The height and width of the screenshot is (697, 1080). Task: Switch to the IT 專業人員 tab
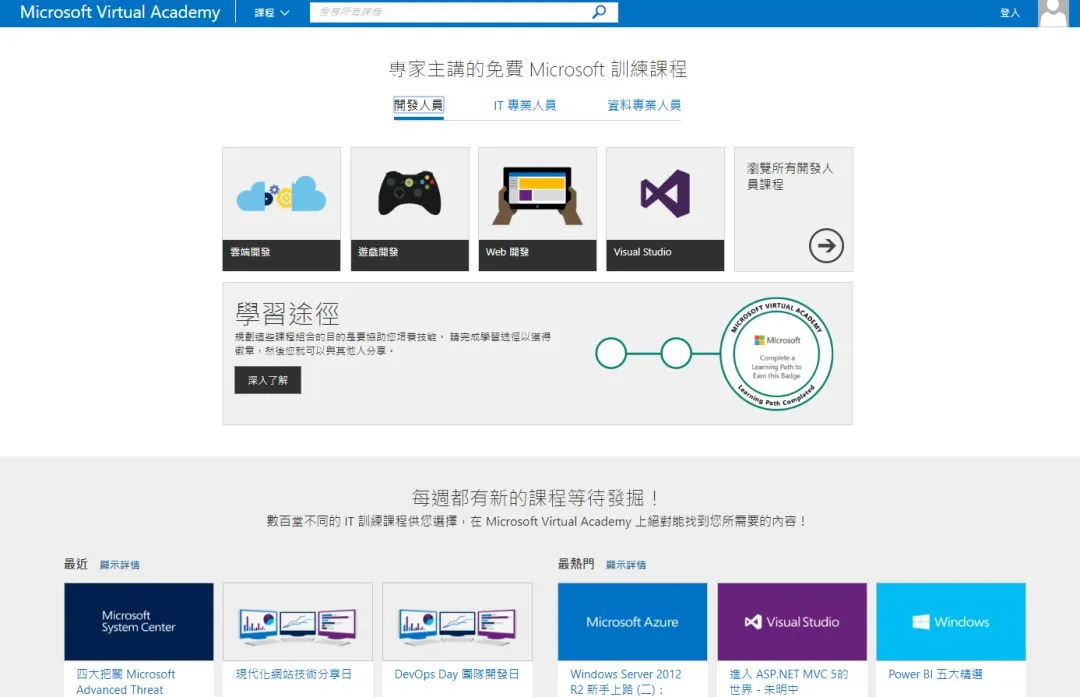point(524,105)
